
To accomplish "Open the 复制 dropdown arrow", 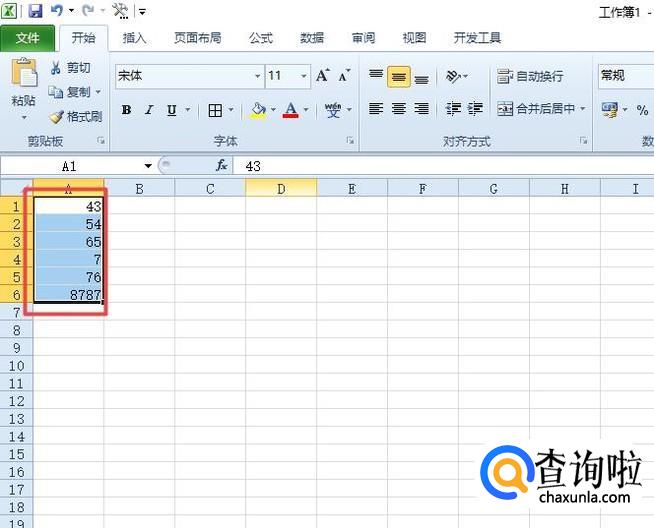I will tap(98, 91).
